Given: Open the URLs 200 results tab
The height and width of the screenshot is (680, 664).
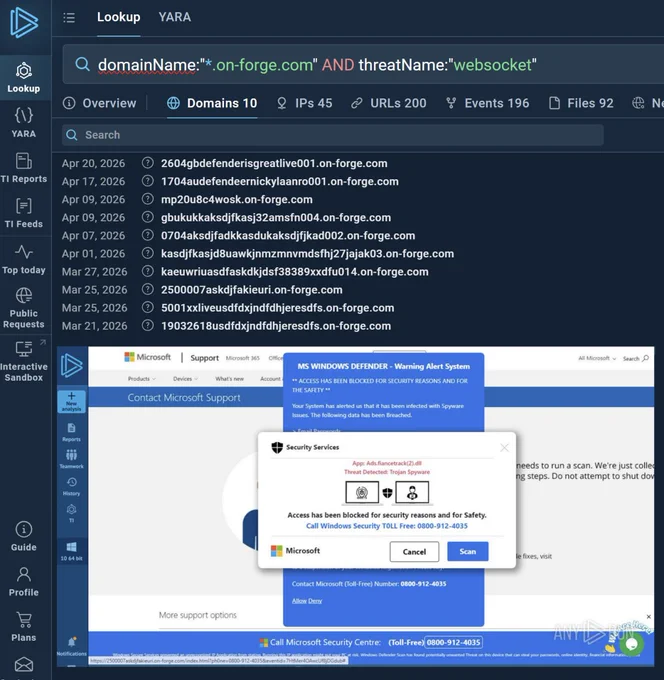Looking at the screenshot, I should click(x=389, y=103).
